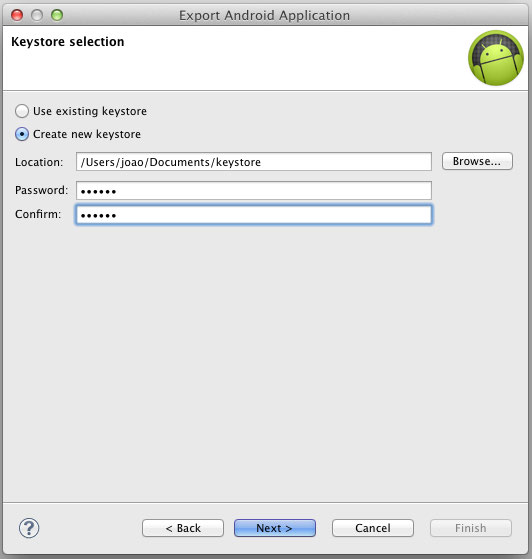
Task: Click the Password: label
Action: [x=41, y=190]
